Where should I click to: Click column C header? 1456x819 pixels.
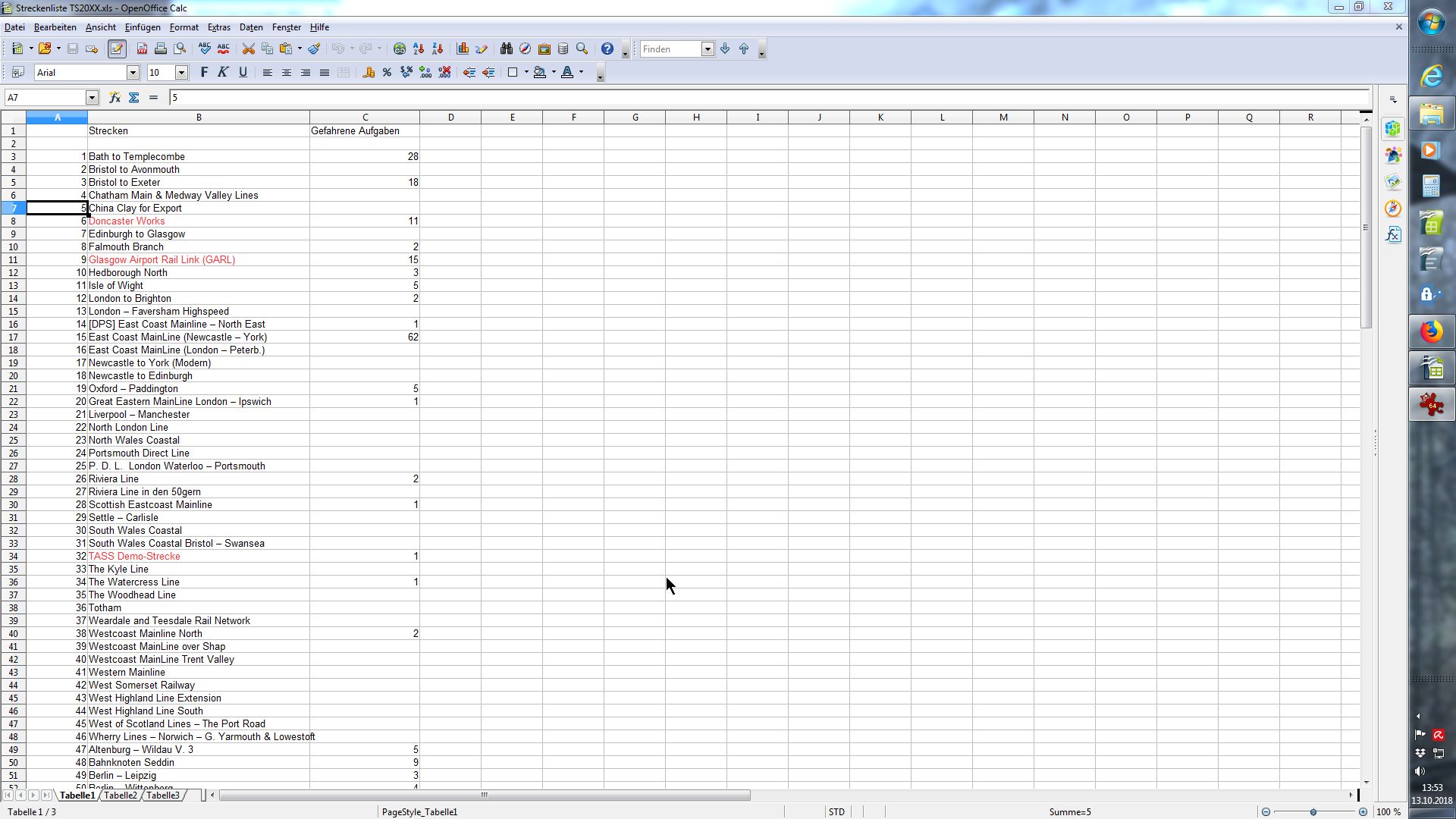coord(365,118)
